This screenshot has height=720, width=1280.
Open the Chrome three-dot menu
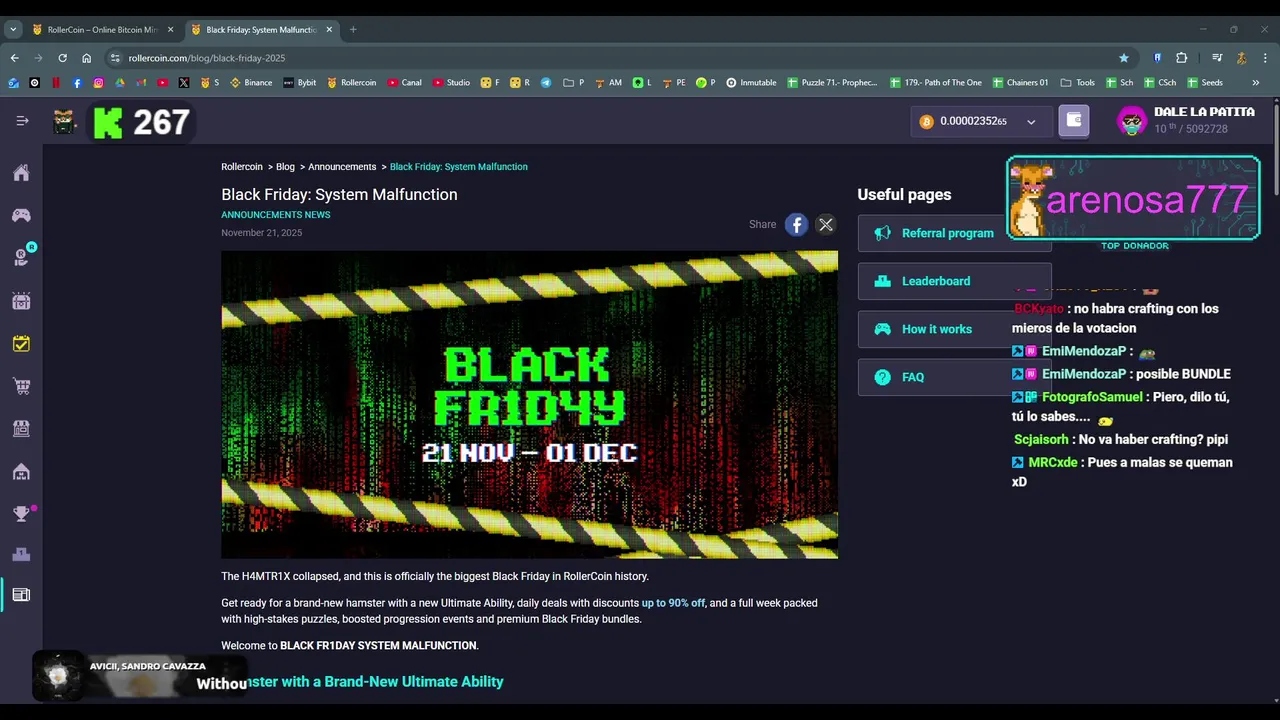point(1266,58)
